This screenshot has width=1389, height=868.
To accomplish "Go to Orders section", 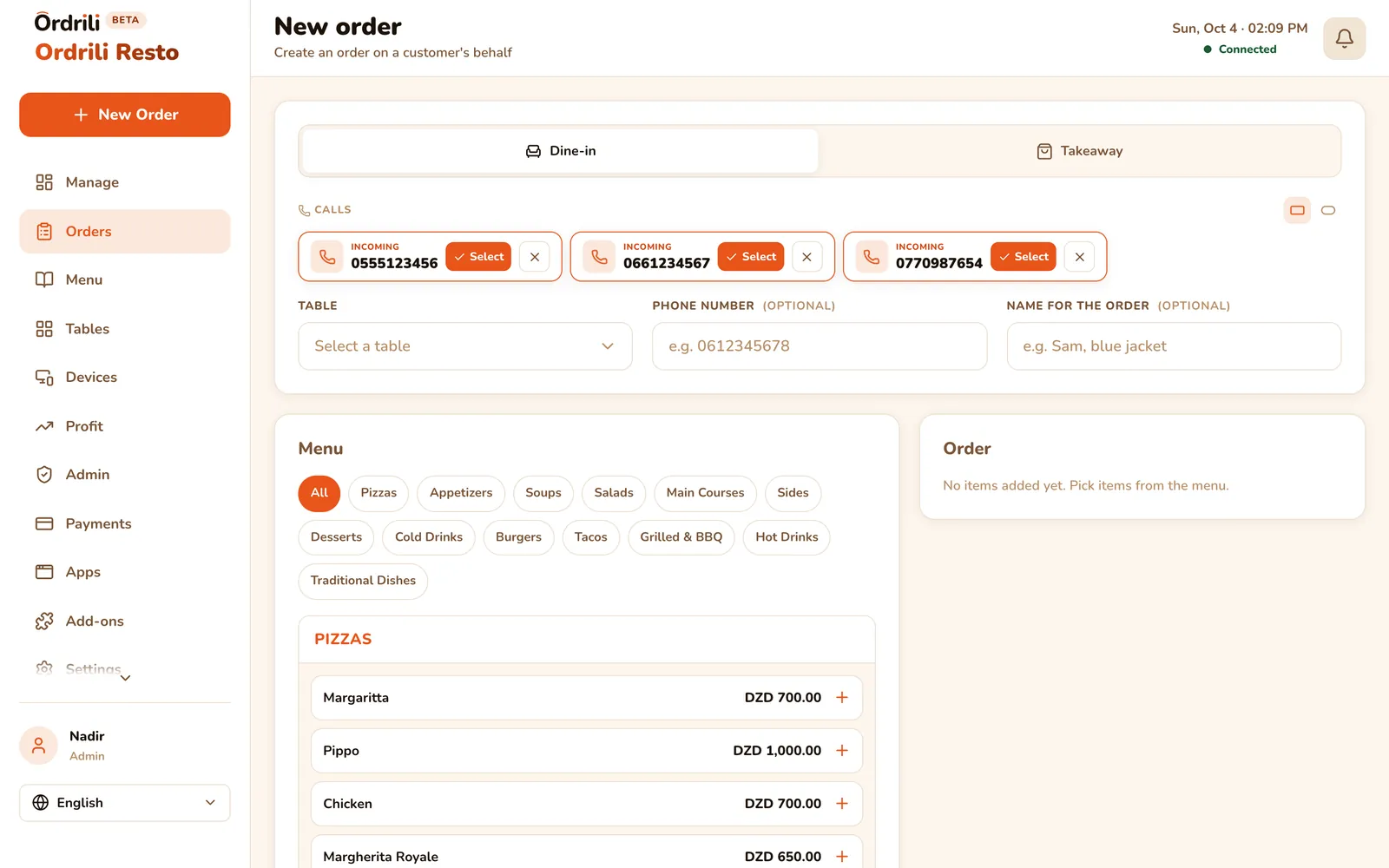I will tap(125, 232).
